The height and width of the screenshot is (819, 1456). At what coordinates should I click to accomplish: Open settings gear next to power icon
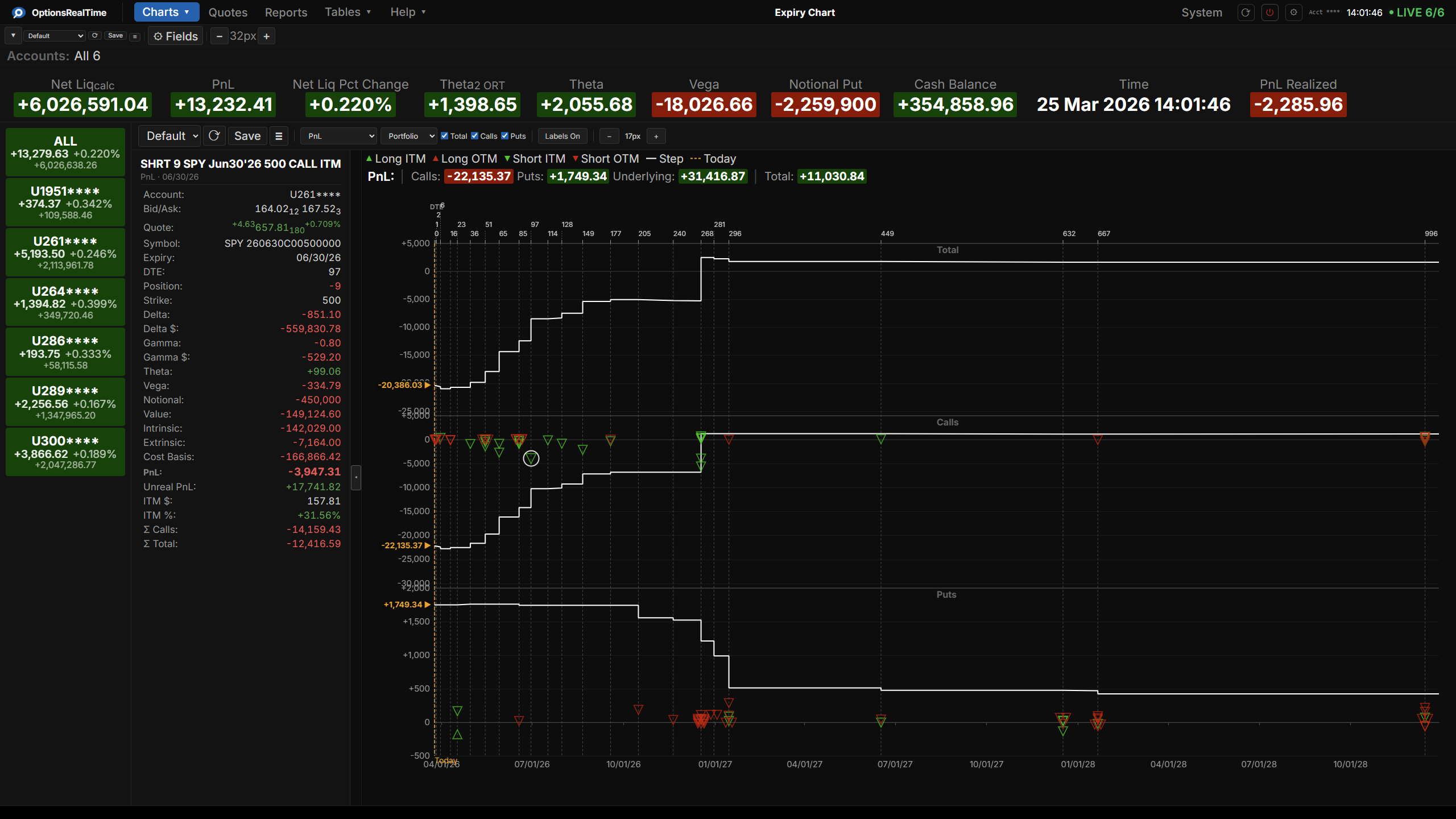pyautogui.click(x=1293, y=13)
